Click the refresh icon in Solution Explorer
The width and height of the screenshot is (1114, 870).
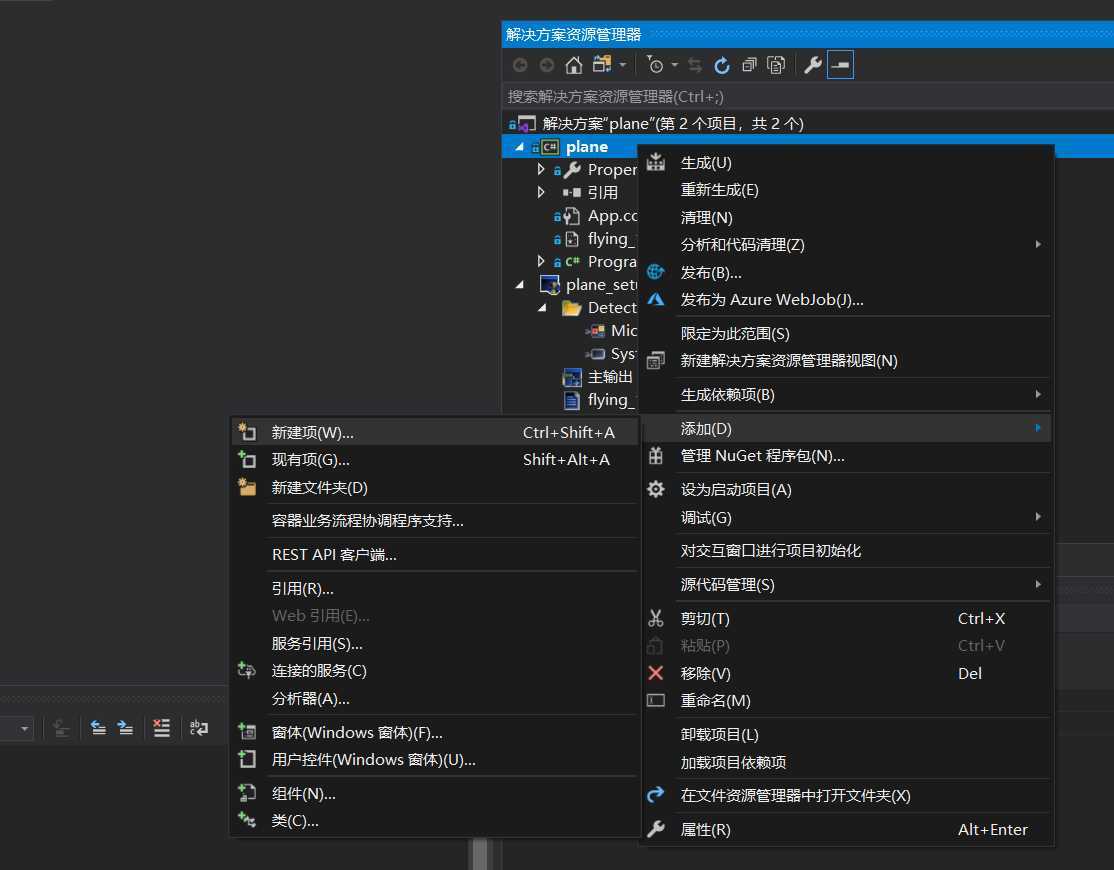[722, 65]
